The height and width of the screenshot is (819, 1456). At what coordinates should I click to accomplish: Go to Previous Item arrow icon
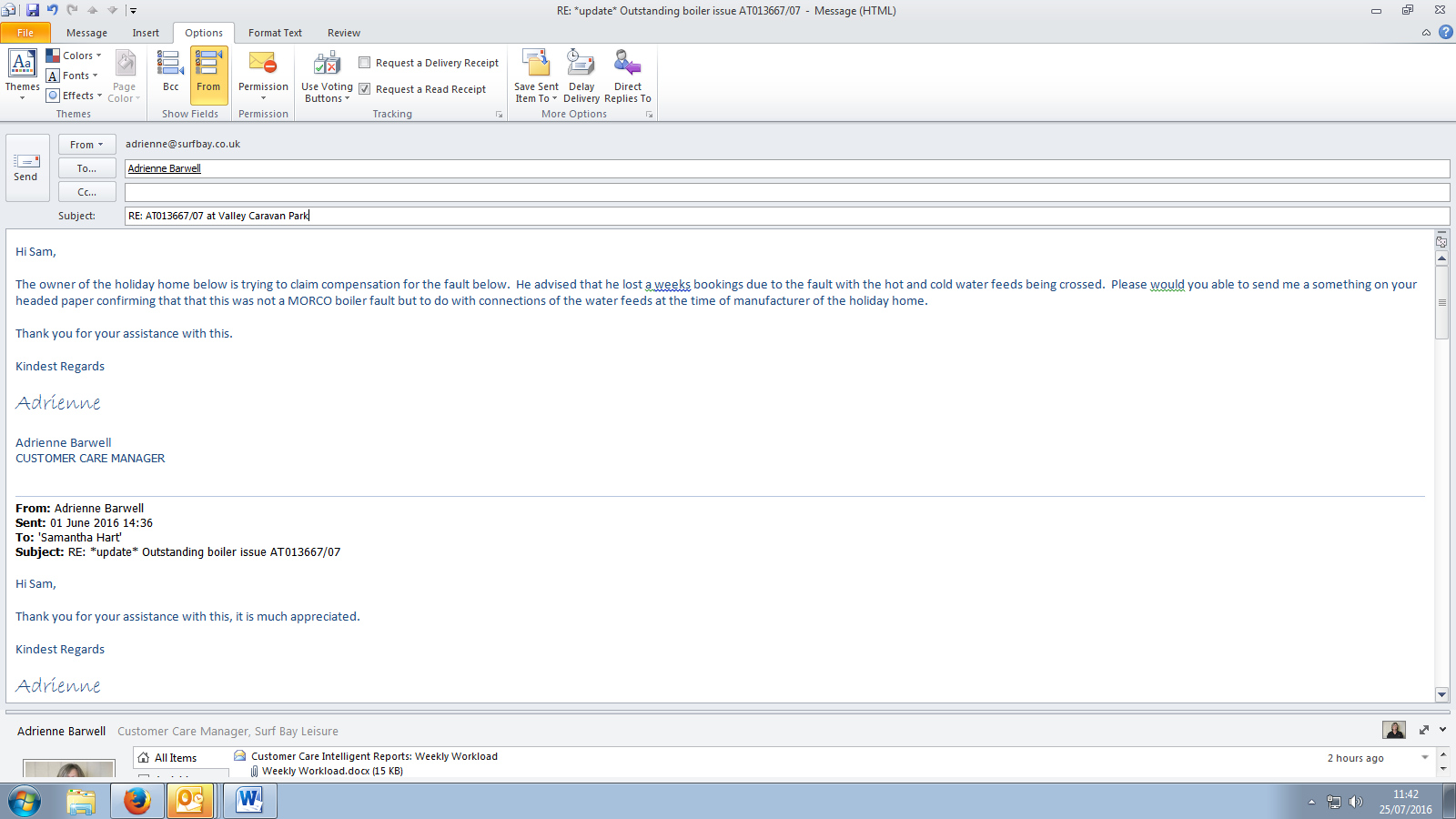click(x=92, y=11)
